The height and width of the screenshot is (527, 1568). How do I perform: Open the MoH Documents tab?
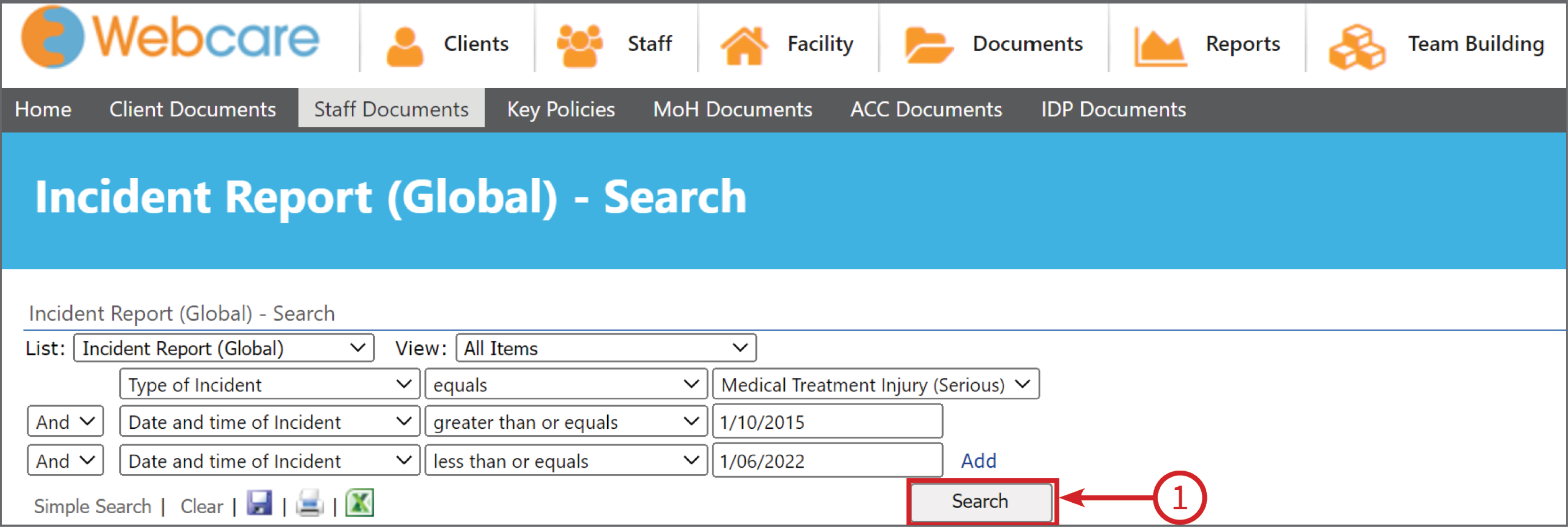coord(732,110)
